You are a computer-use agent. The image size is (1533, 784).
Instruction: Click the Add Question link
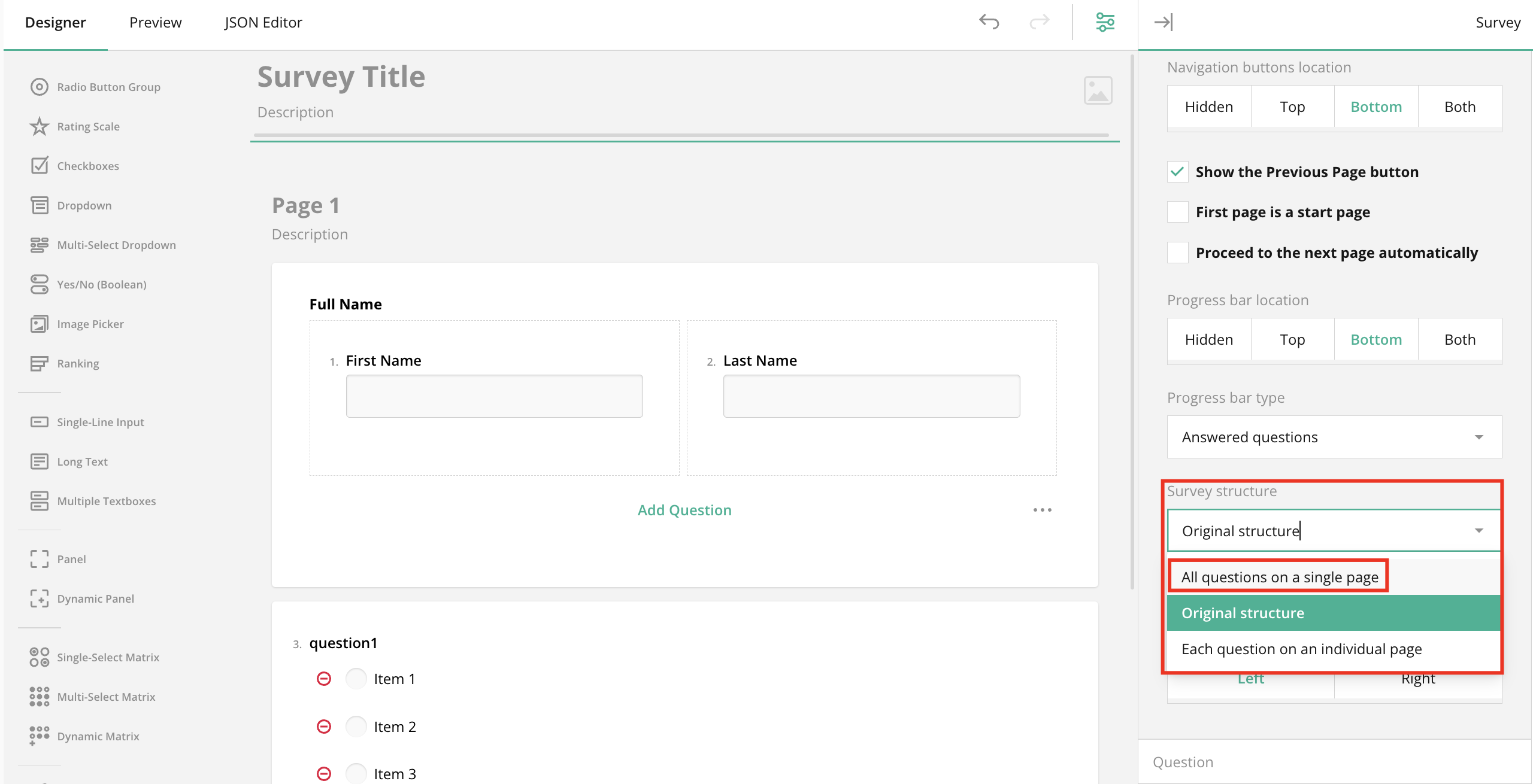(x=684, y=510)
